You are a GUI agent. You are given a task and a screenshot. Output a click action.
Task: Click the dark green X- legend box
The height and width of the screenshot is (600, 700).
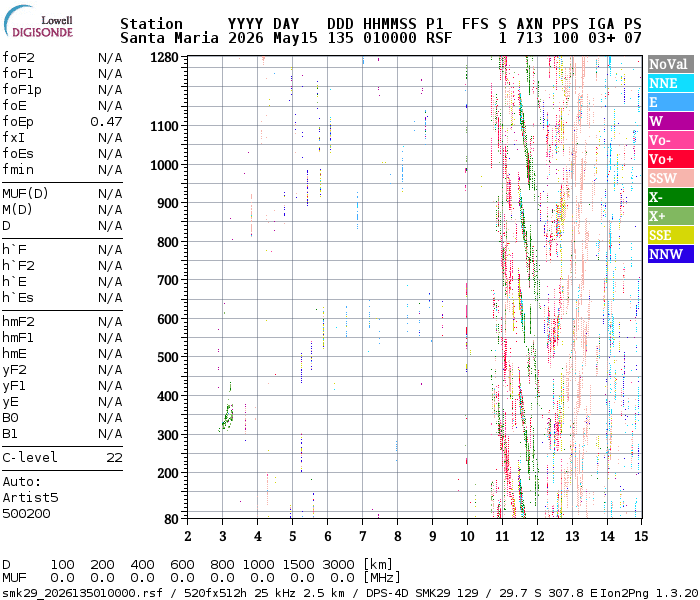point(671,197)
